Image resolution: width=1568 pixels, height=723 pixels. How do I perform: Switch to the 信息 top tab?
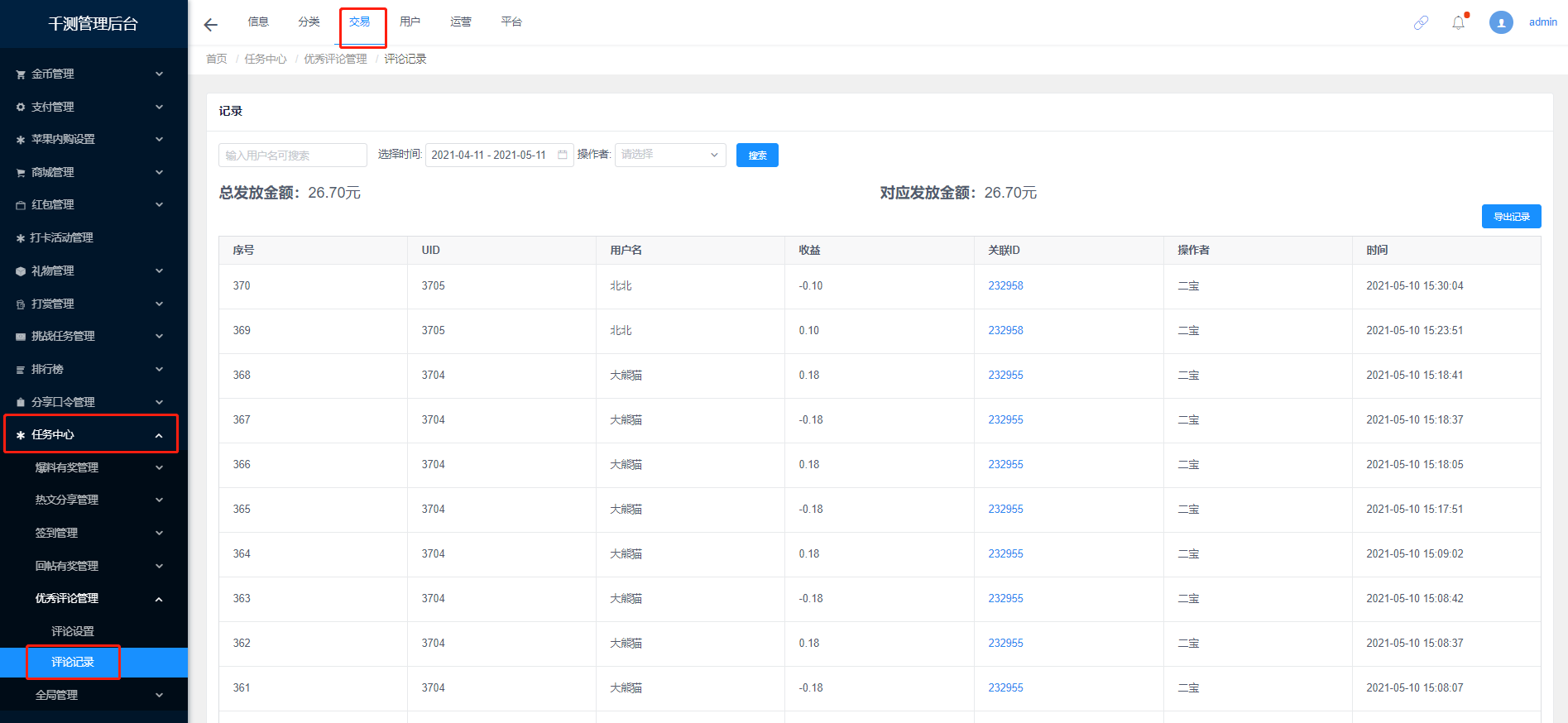pos(258,22)
